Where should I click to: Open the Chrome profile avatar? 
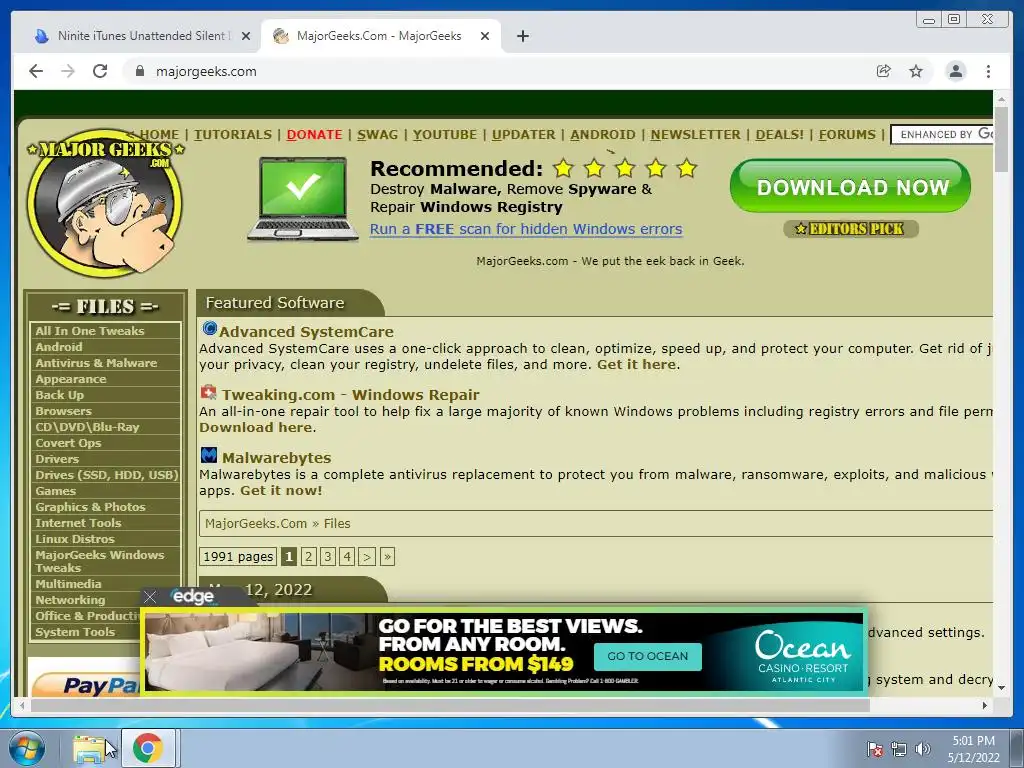coord(955,71)
